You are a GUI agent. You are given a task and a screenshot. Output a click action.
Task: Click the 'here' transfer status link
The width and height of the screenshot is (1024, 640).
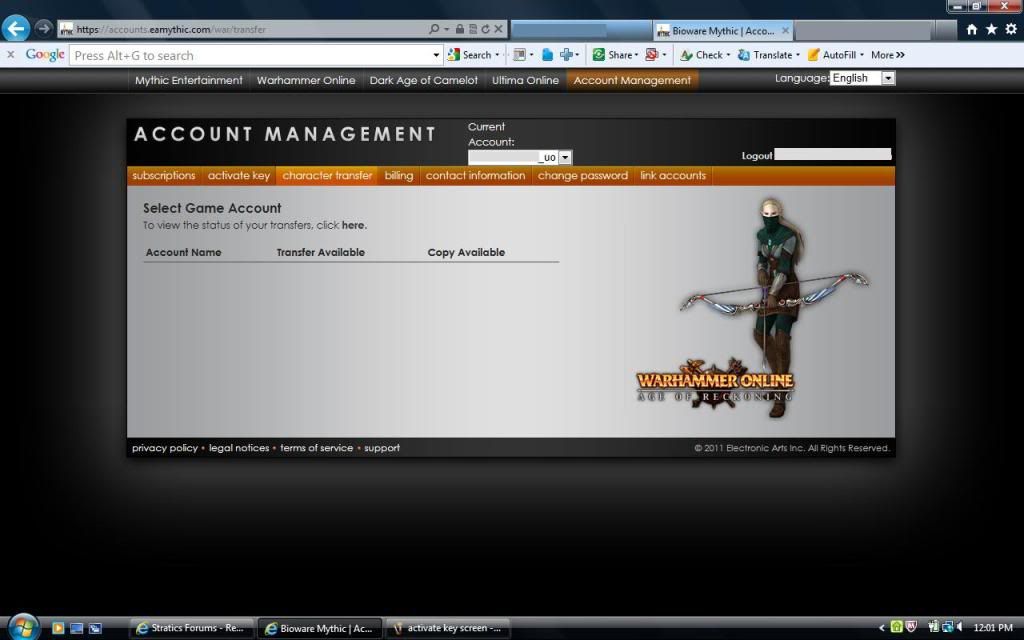tap(353, 225)
